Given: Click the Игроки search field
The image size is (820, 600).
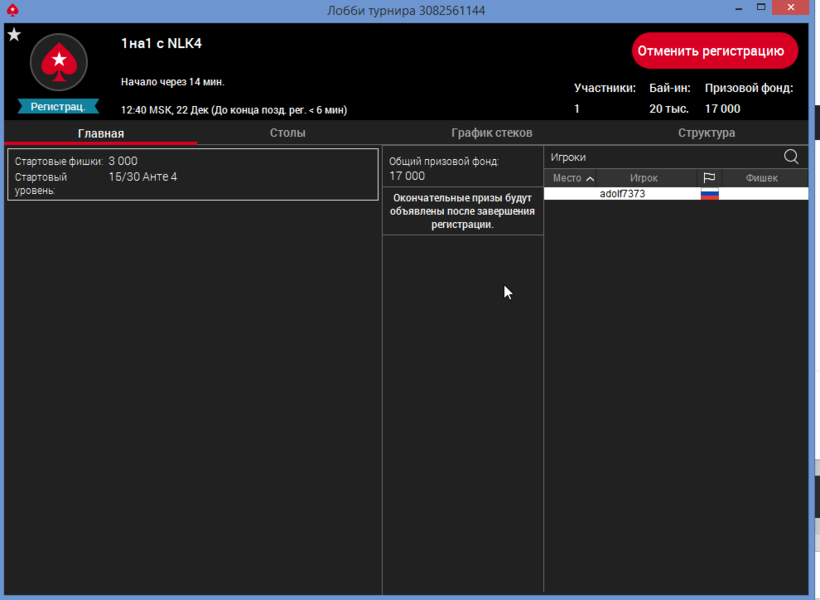Looking at the screenshot, I should (x=660, y=157).
